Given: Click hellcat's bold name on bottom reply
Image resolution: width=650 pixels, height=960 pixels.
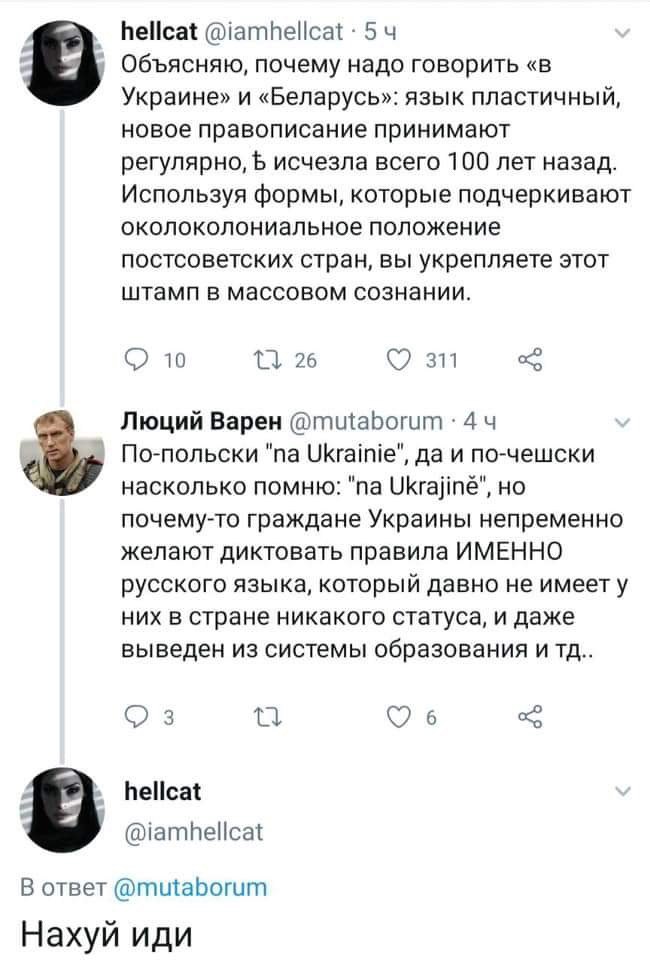Looking at the screenshot, I should (x=160, y=793).
